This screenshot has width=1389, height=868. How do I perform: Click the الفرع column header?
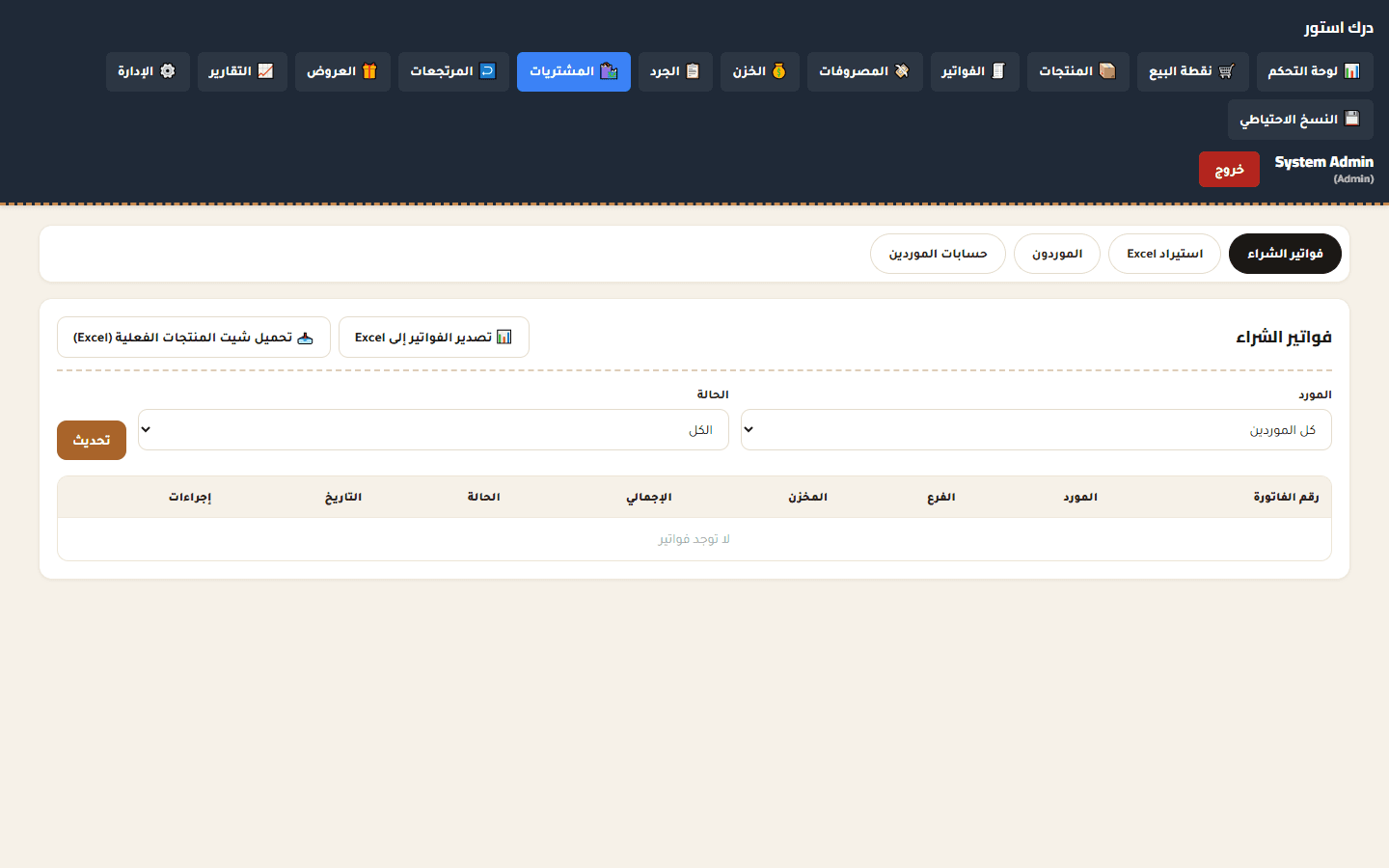click(941, 497)
